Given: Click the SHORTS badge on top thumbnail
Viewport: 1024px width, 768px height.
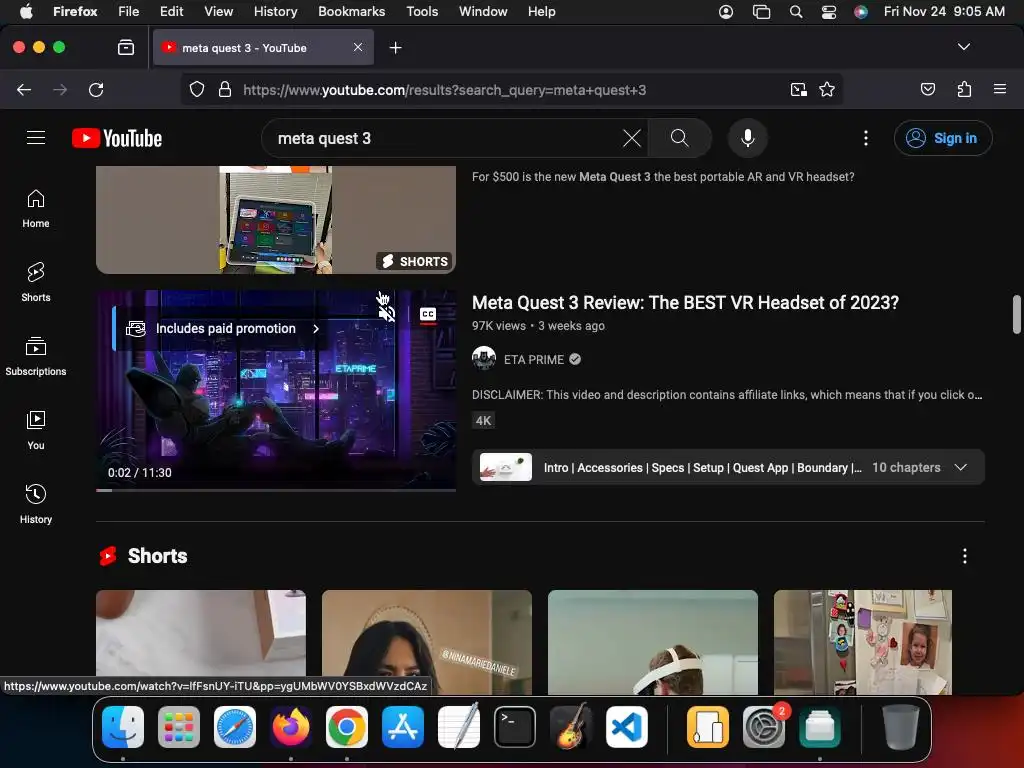Looking at the screenshot, I should [415, 261].
